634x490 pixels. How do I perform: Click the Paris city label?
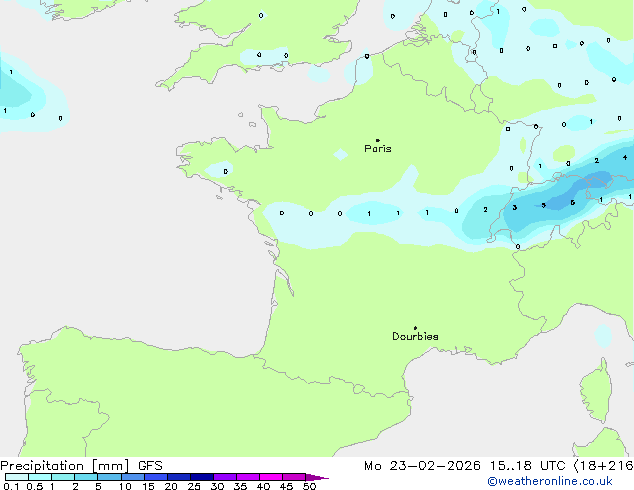pyautogui.click(x=378, y=149)
